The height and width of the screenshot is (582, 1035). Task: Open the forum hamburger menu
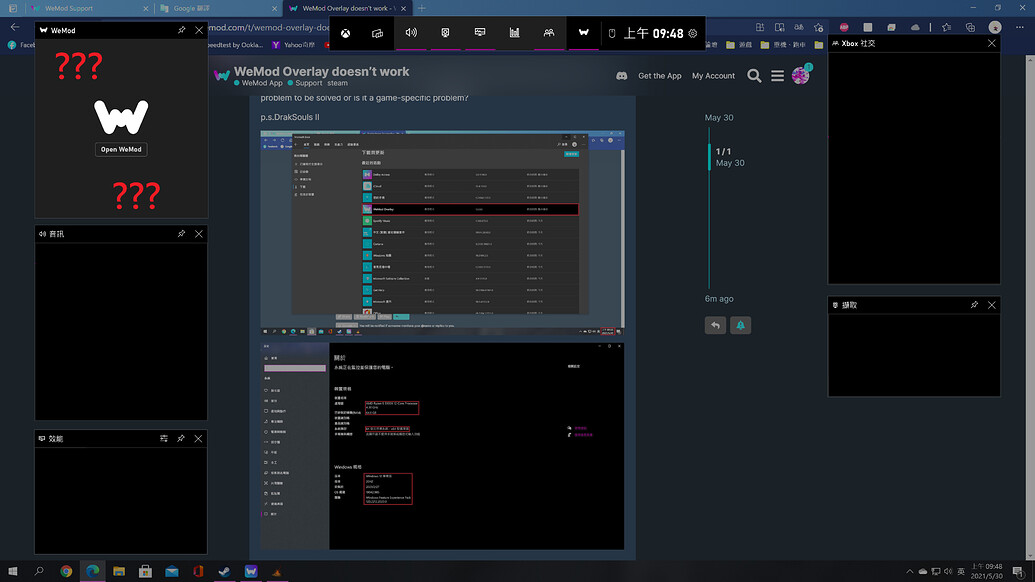pos(778,75)
